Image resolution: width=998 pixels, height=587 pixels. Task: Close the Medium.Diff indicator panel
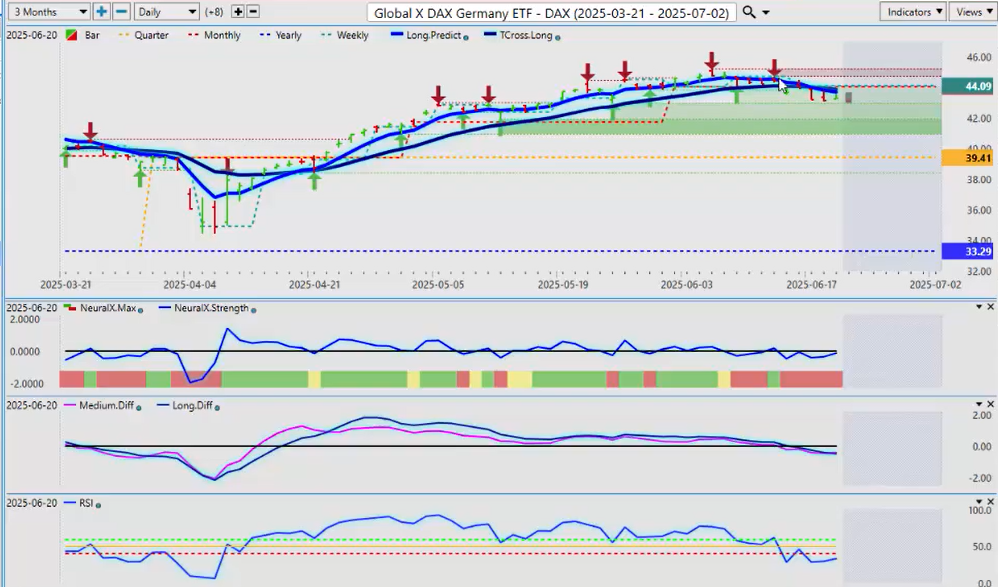click(990, 404)
